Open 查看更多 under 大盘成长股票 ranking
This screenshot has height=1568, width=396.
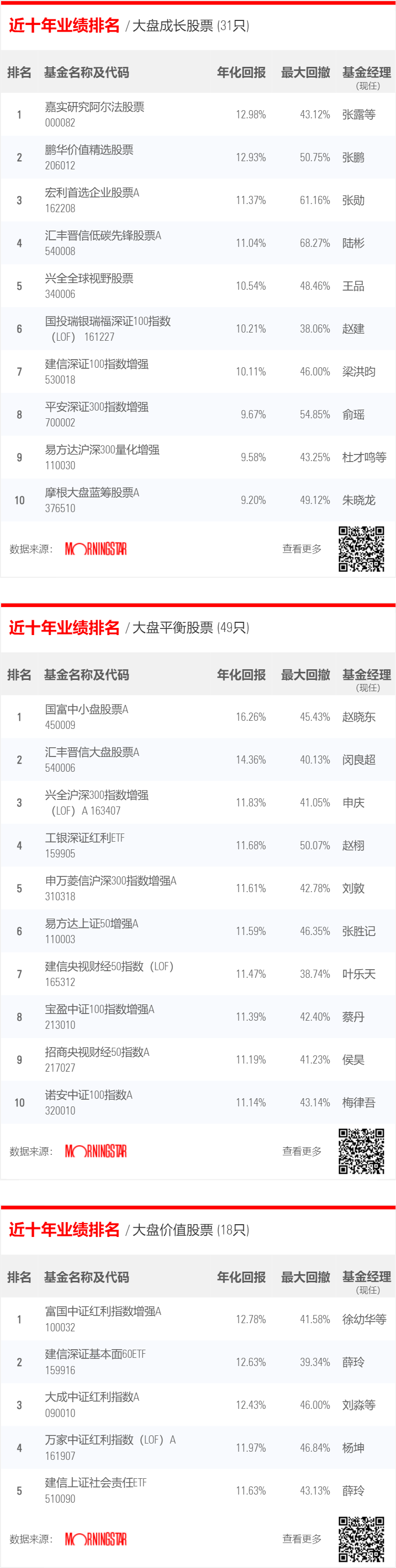tap(302, 549)
